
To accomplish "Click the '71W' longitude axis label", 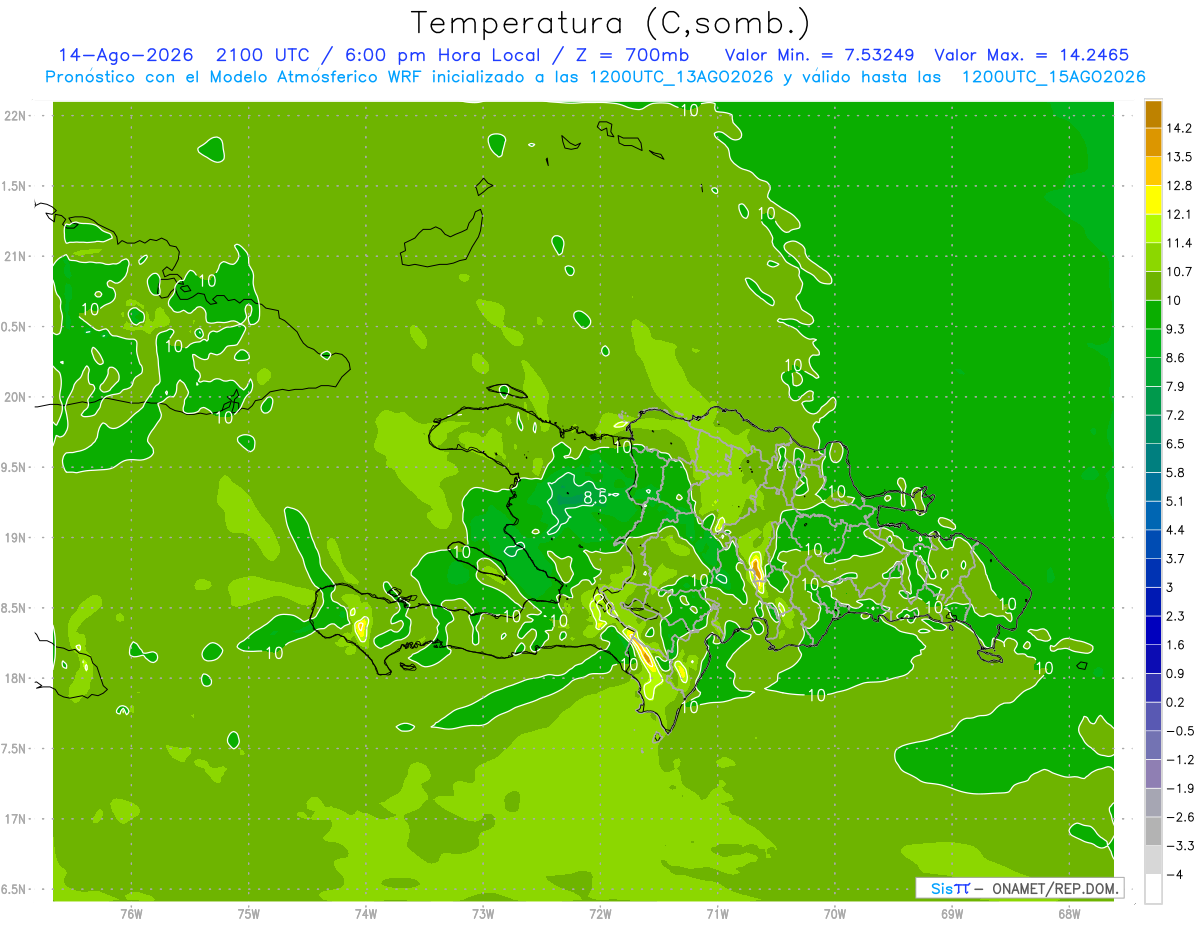I will click(717, 912).
